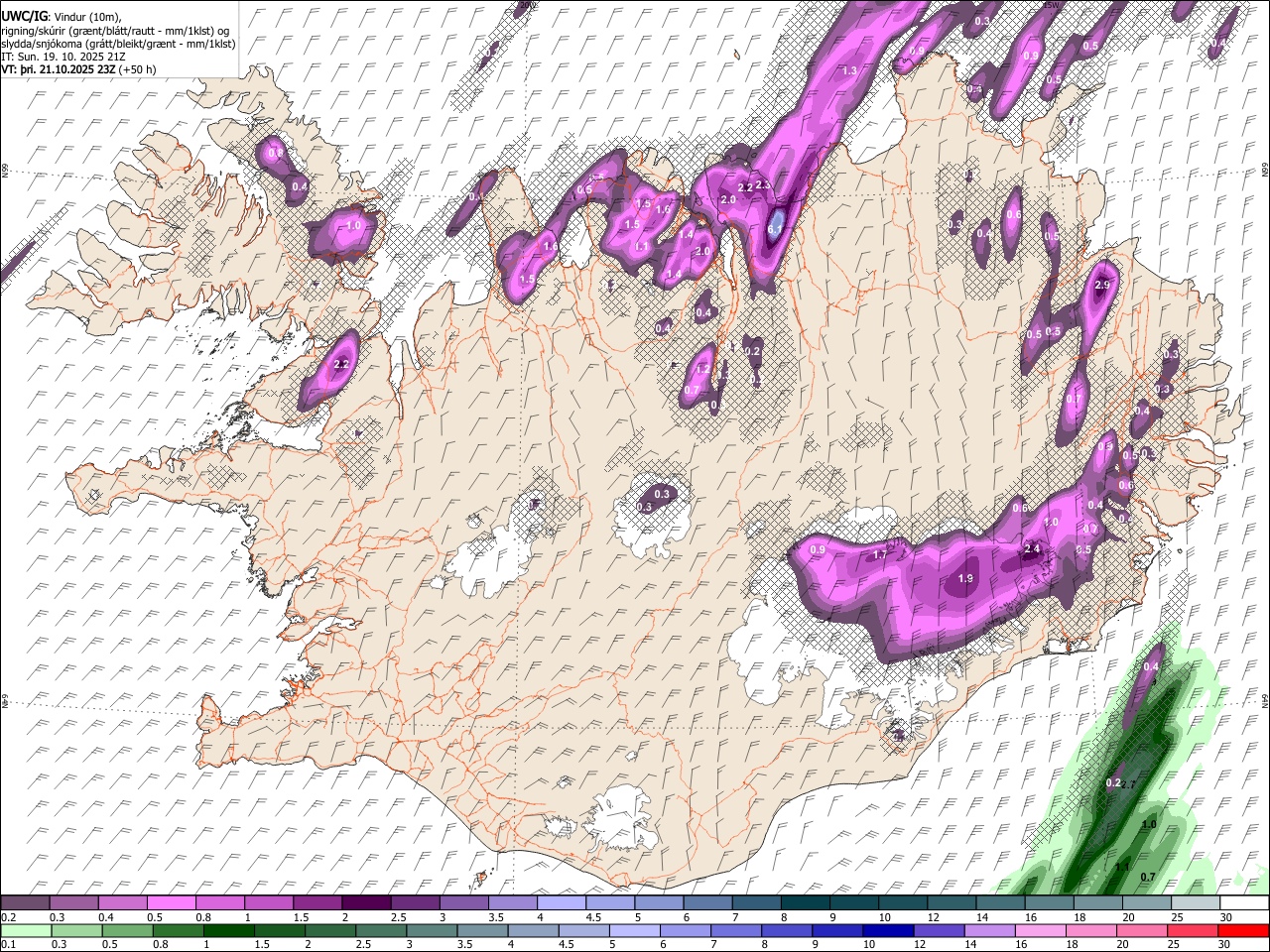1270x952 pixels.
Task: Click the 2.4 value in the southeast band
Action: [x=1032, y=548]
